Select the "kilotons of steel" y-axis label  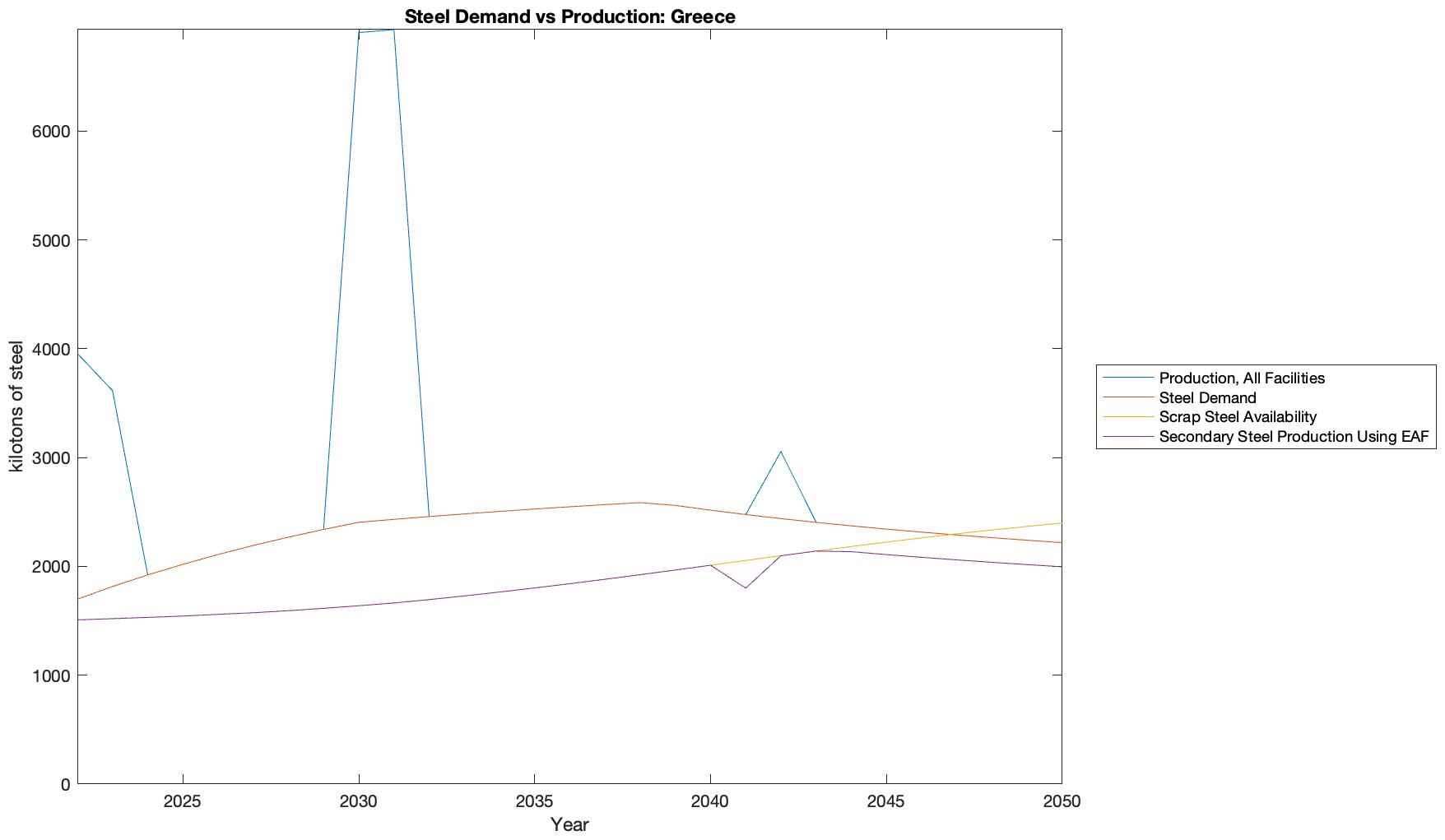[x=16, y=406]
